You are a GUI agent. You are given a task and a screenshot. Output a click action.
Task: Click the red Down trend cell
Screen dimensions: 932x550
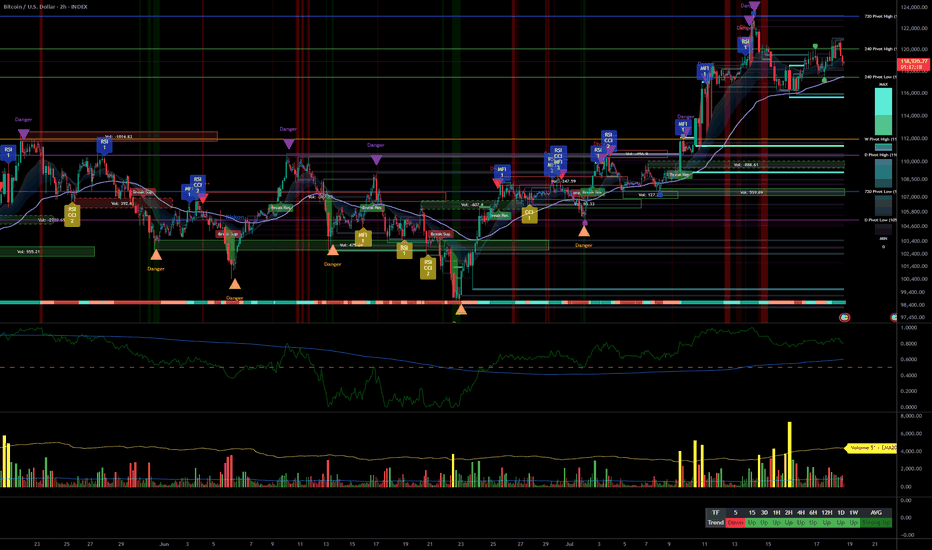[x=735, y=523]
